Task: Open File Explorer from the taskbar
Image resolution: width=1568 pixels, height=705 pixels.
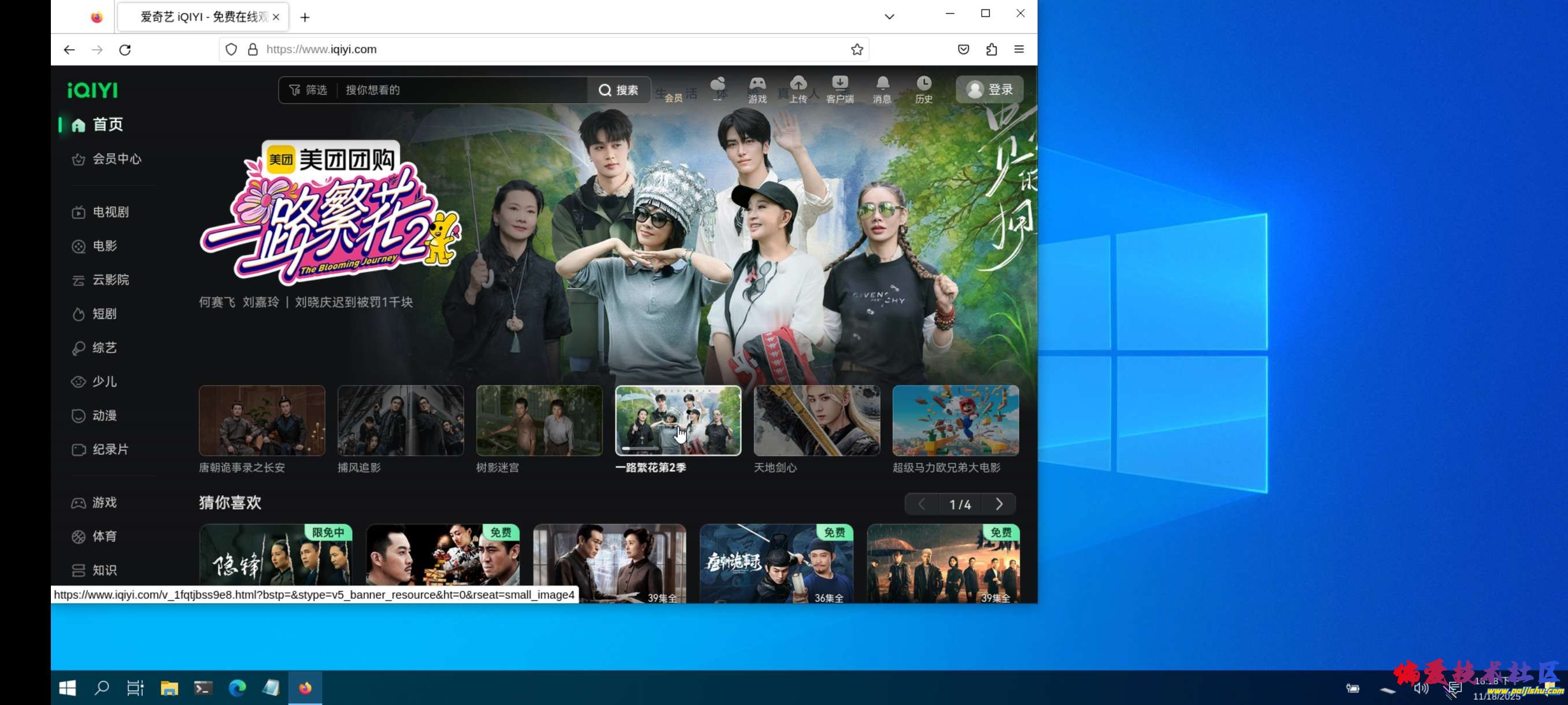Action: [169, 687]
